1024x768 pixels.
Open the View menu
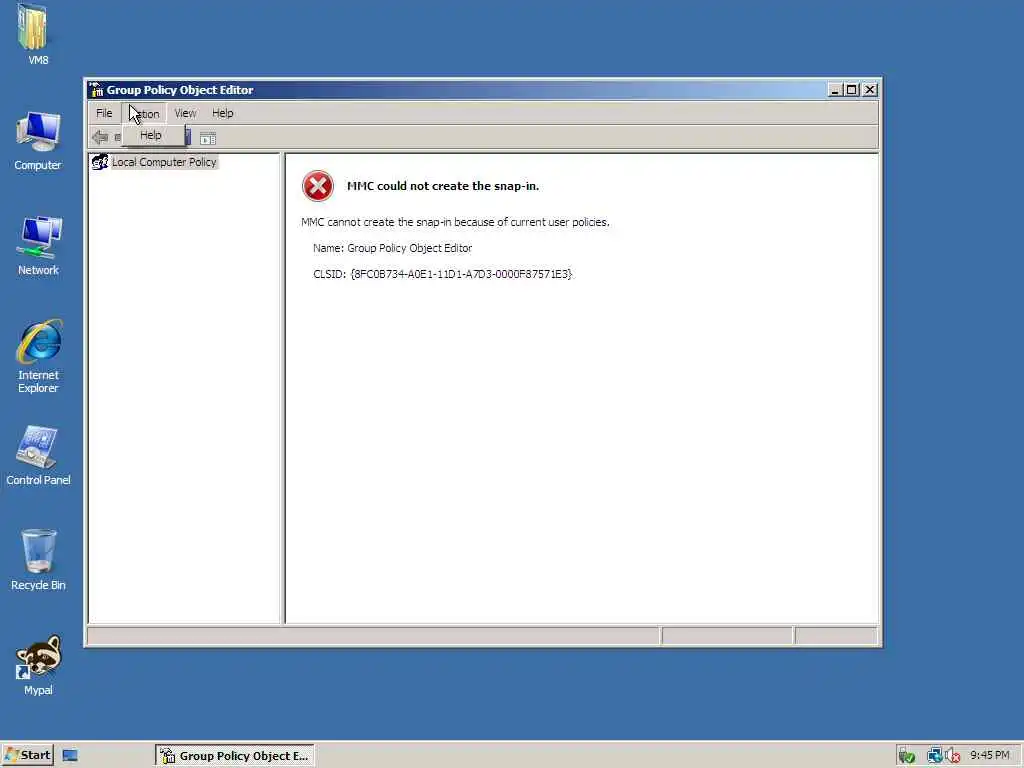[185, 113]
